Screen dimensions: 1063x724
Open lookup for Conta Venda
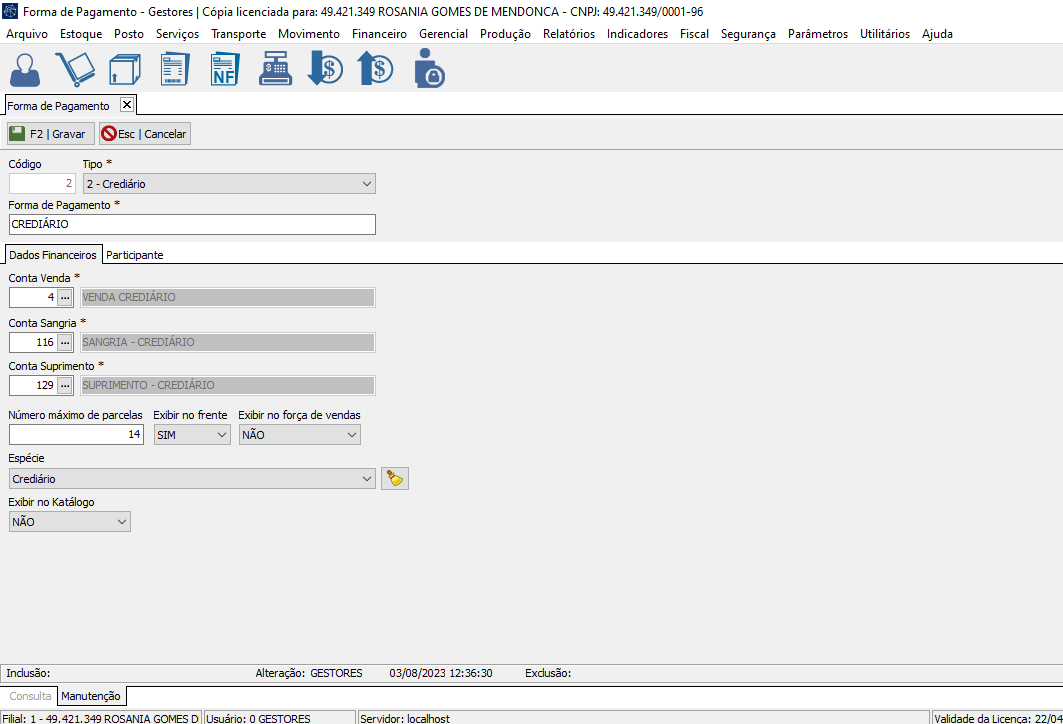click(x=65, y=297)
